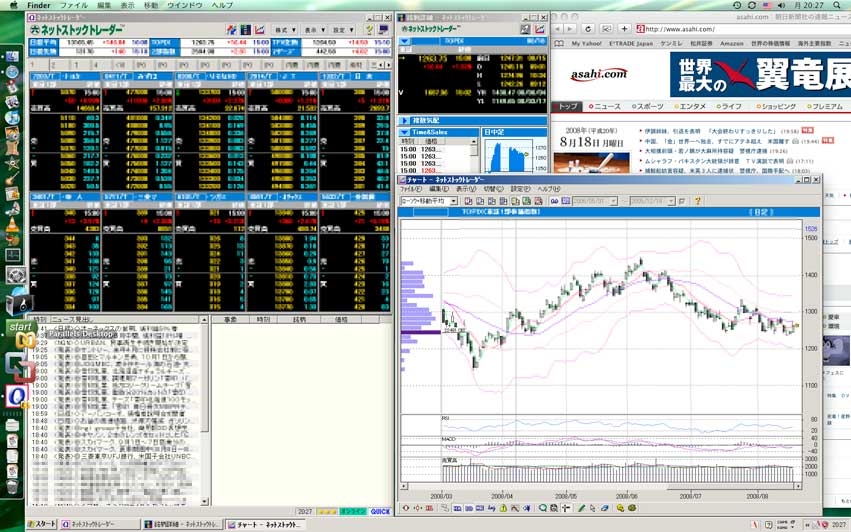Open the Amazon bookmark in browser
This screenshot has height=532, width=851.
pos(732,43)
